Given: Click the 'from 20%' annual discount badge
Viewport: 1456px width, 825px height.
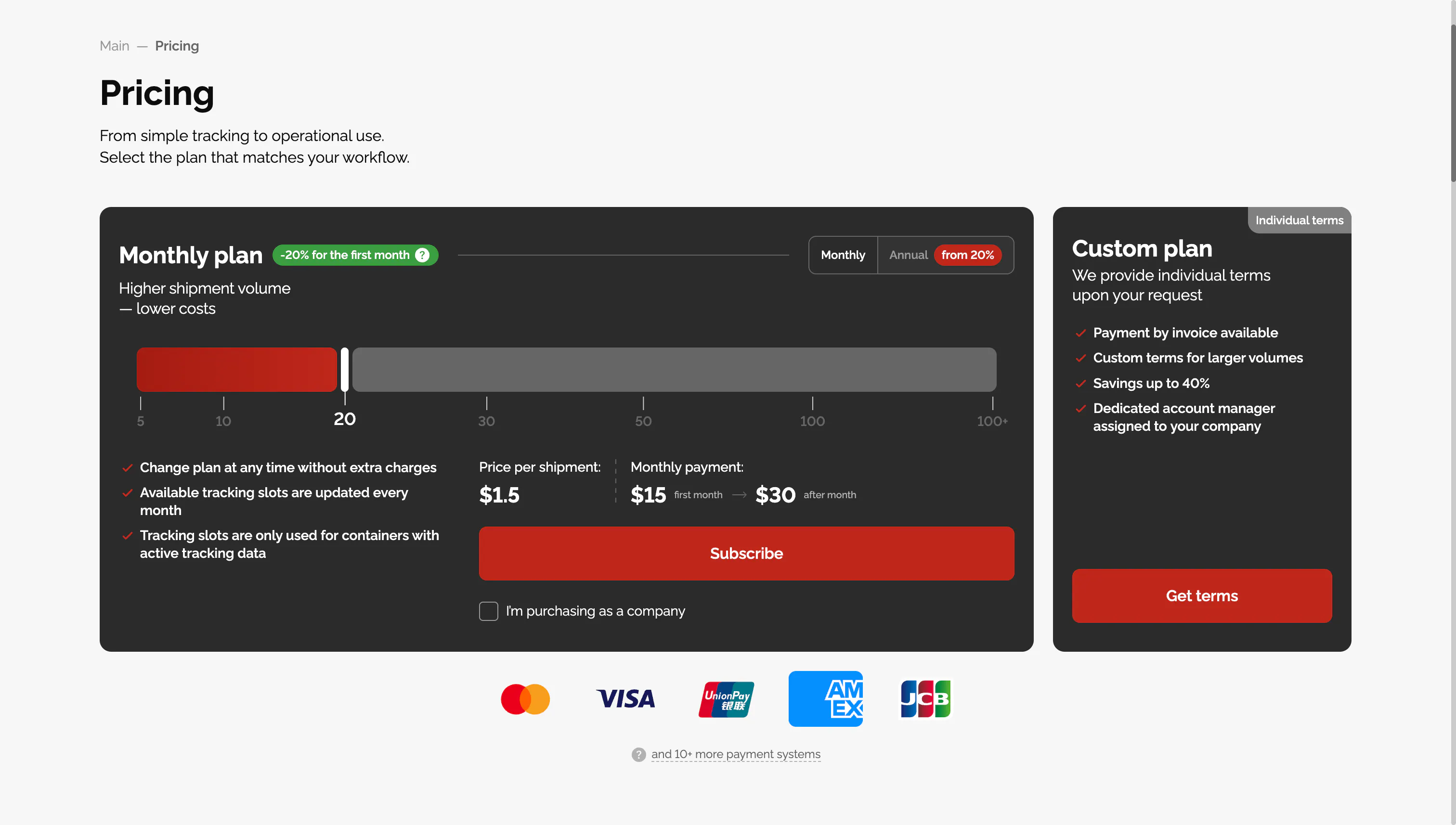Looking at the screenshot, I should [x=967, y=255].
